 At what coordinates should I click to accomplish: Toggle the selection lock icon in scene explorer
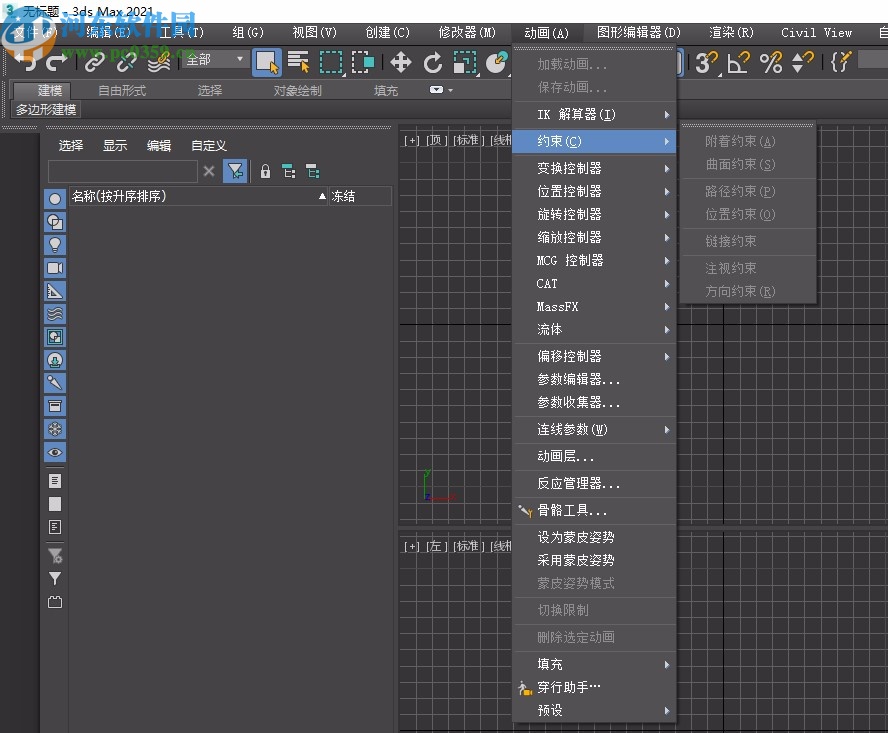click(x=265, y=172)
